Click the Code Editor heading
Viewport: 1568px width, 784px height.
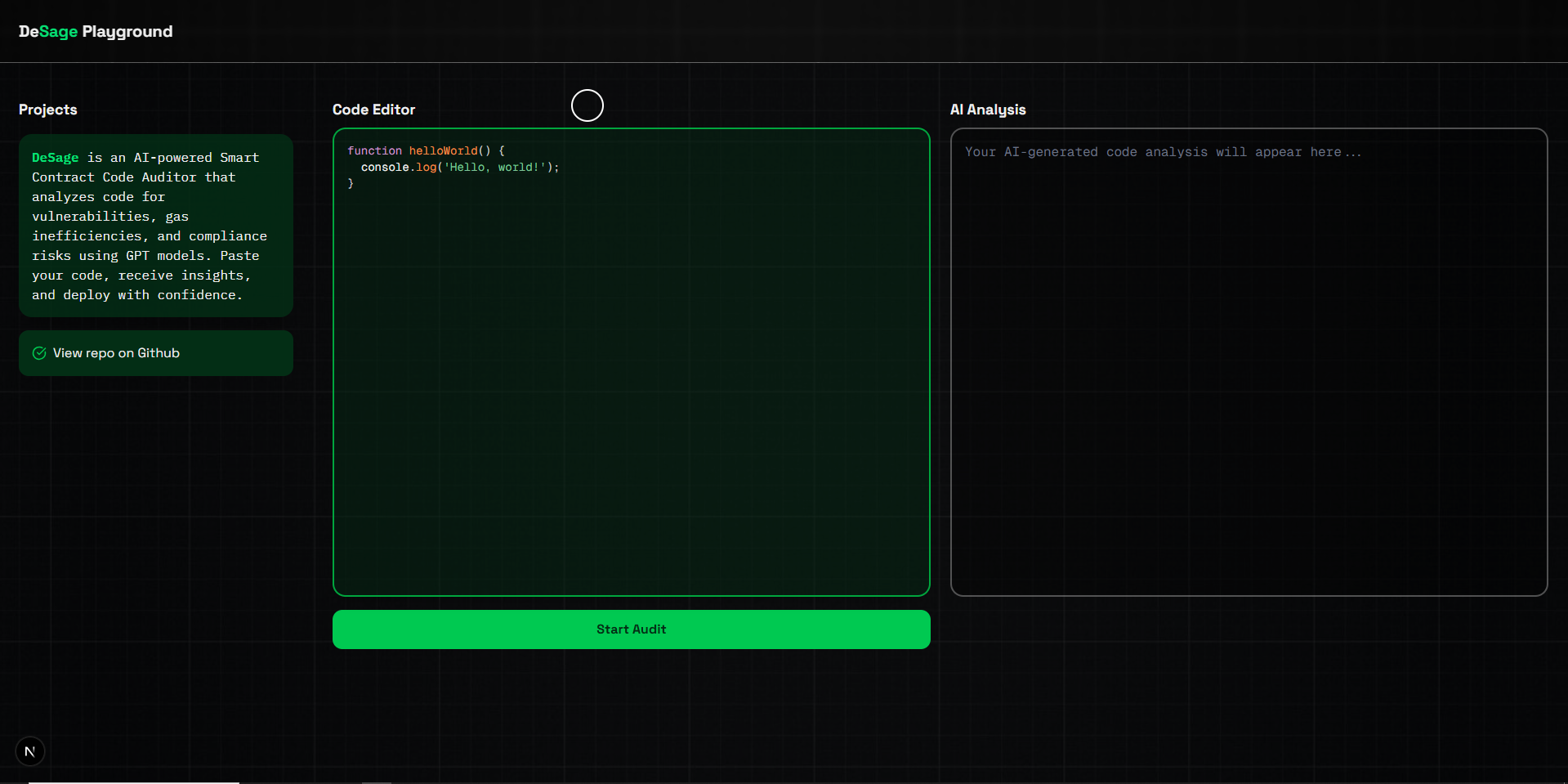(373, 110)
